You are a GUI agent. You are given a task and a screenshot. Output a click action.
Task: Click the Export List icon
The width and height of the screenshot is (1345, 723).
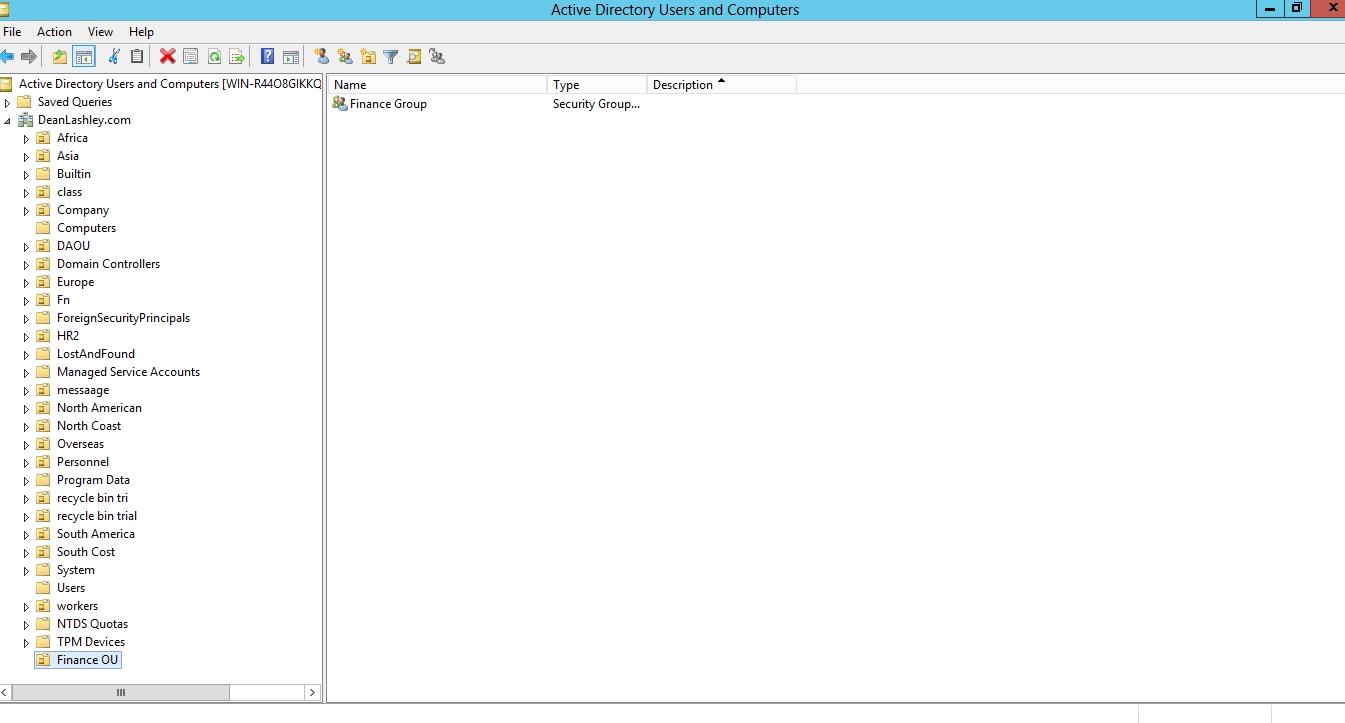(x=237, y=57)
